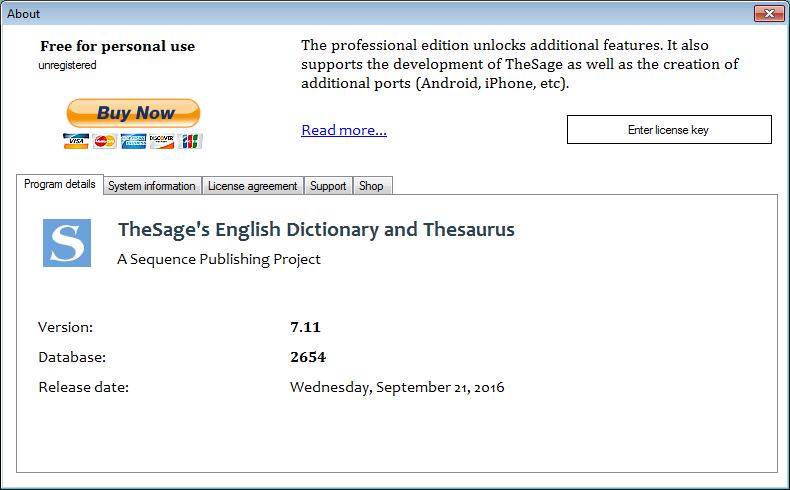790x490 pixels.
Task: Click the orange Buy Now button
Action: click(x=134, y=113)
